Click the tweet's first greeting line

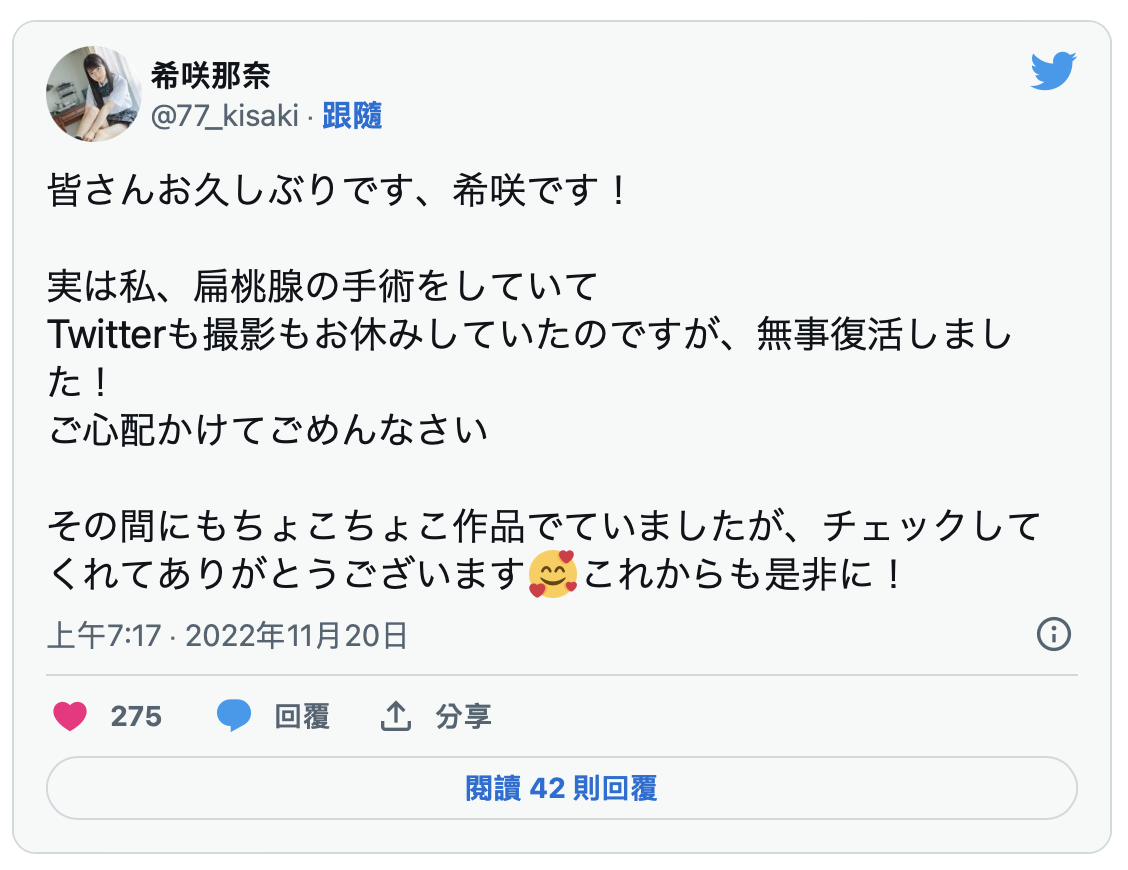click(x=338, y=191)
